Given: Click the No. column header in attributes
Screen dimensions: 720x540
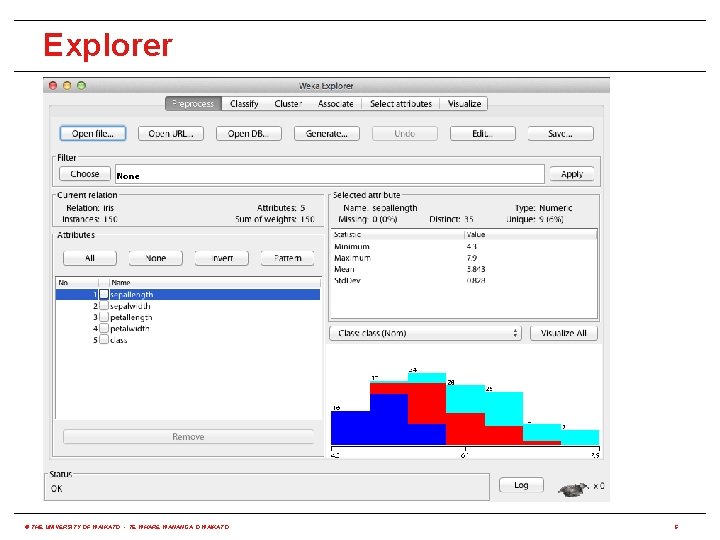Looking at the screenshot, I should pyautogui.click(x=77, y=282).
